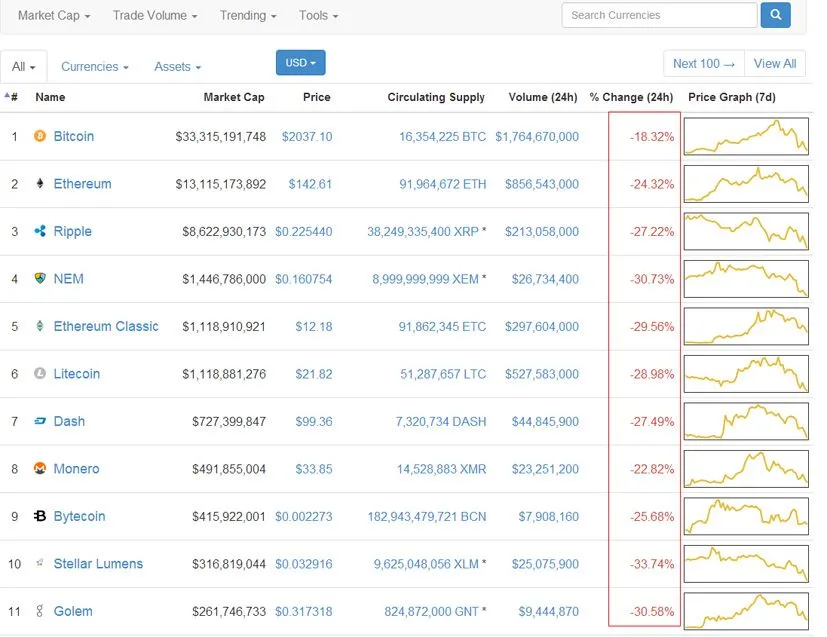The height and width of the screenshot is (637, 827).
Task: Click into the Search Currencies field
Action: click(x=659, y=15)
